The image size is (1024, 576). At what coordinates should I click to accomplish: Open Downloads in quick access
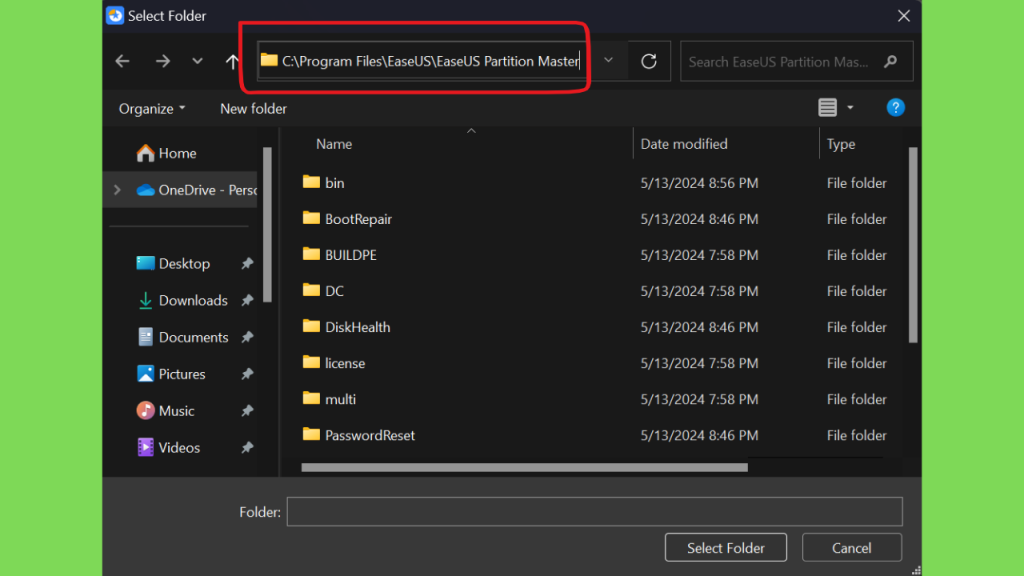182,300
